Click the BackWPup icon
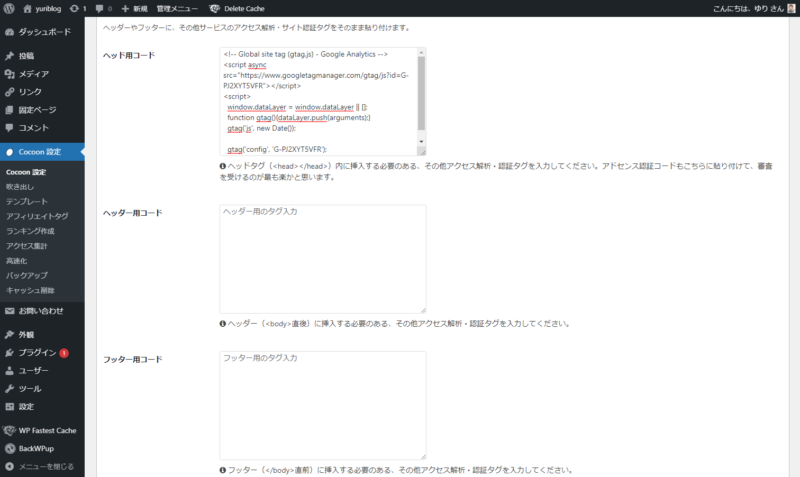 tap(10, 448)
